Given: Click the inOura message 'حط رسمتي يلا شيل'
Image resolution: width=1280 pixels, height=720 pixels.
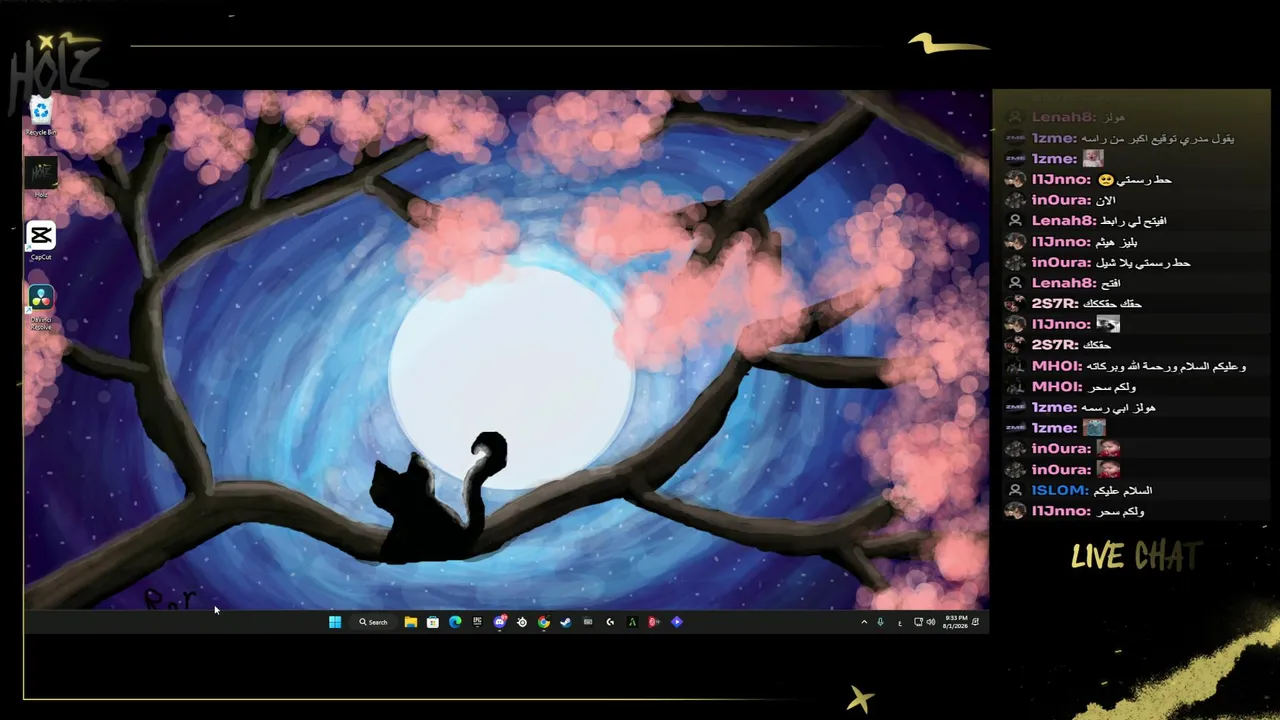Looking at the screenshot, I should (x=1143, y=262).
